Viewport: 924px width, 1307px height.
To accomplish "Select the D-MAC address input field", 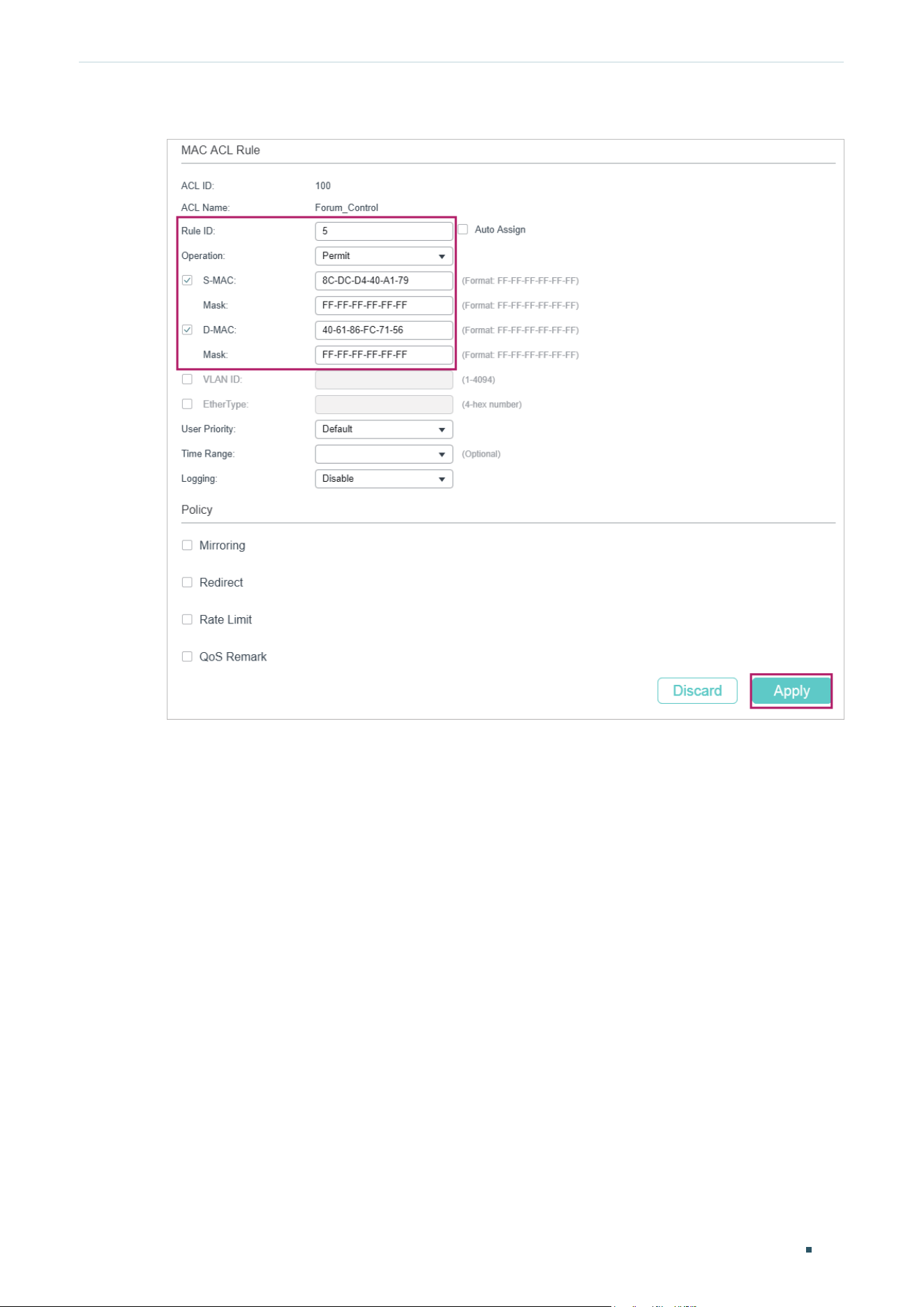I will tap(384, 330).
